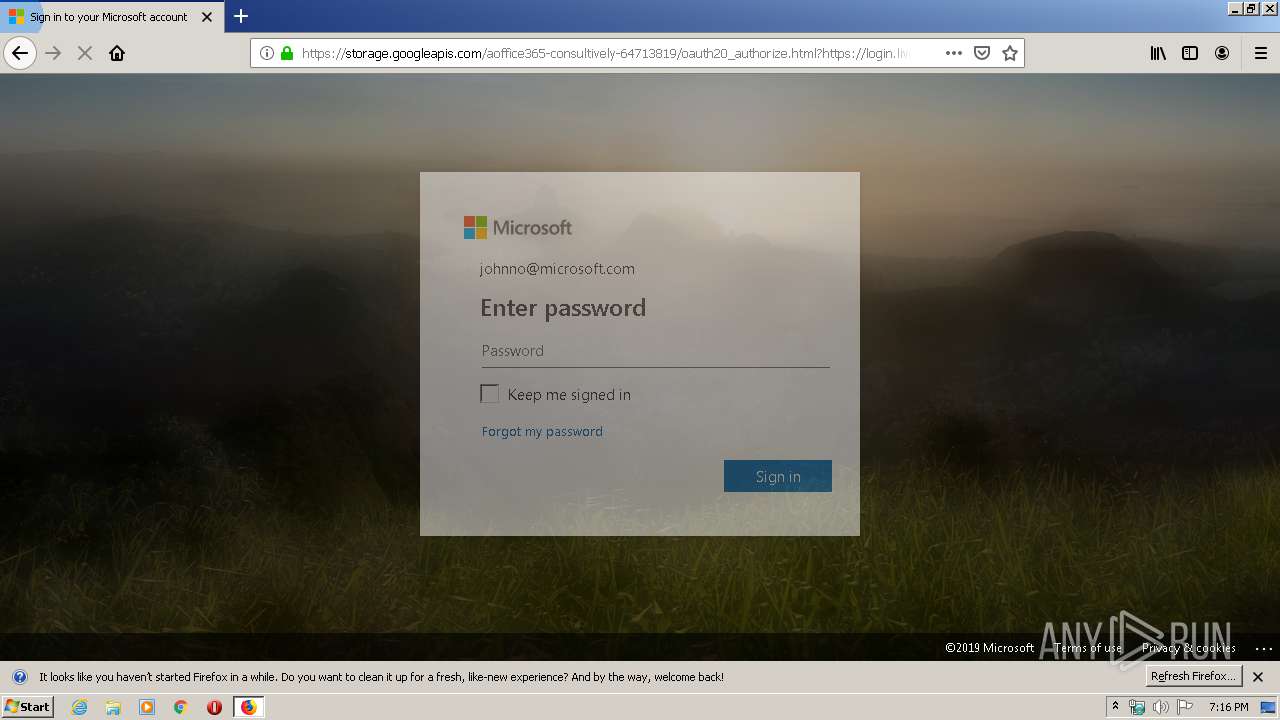
Task: Show site information icon in address bar
Action: tap(266, 53)
